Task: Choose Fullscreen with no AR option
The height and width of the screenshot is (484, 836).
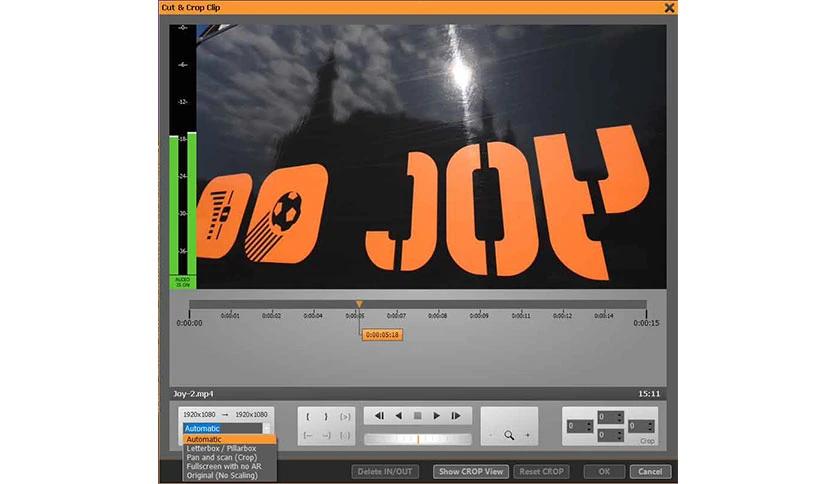Action: (x=230, y=466)
